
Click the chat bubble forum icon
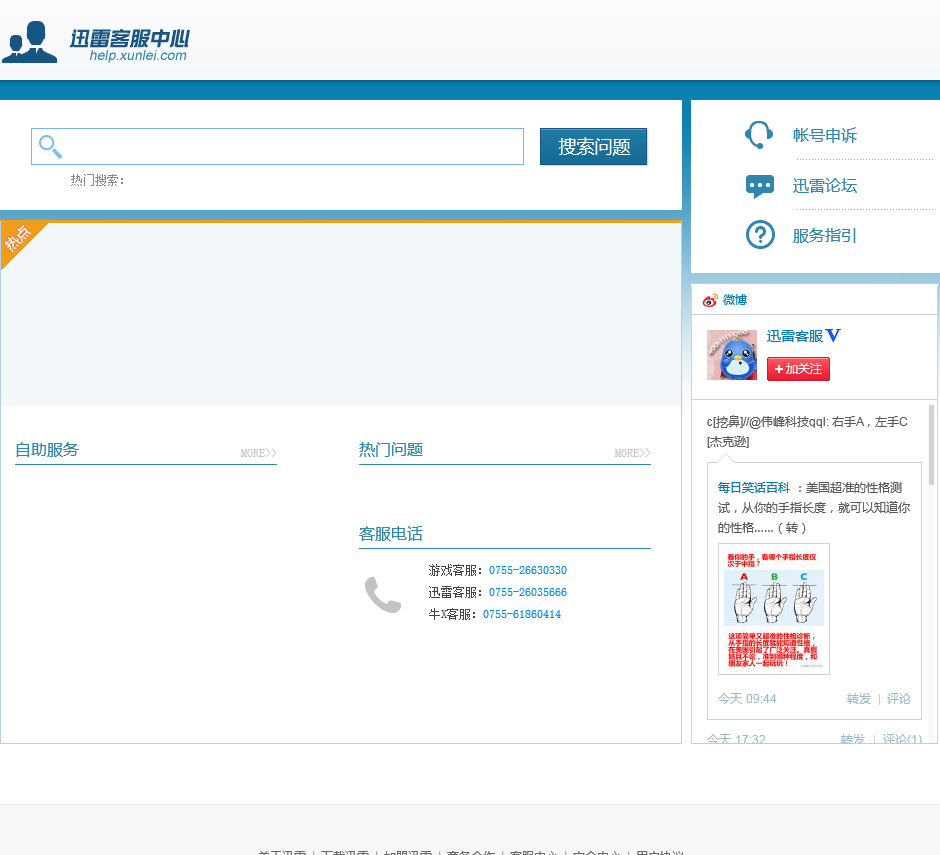coord(760,186)
